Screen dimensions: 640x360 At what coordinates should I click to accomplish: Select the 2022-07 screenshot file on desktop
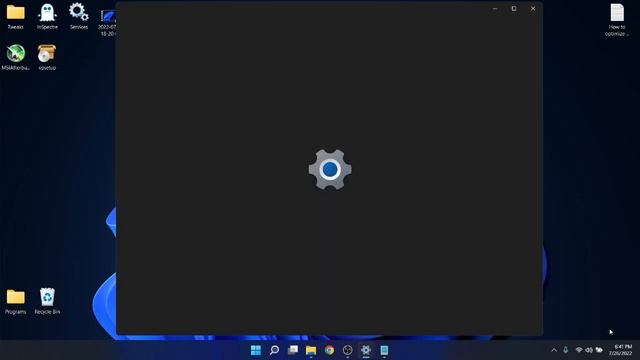pos(108,23)
